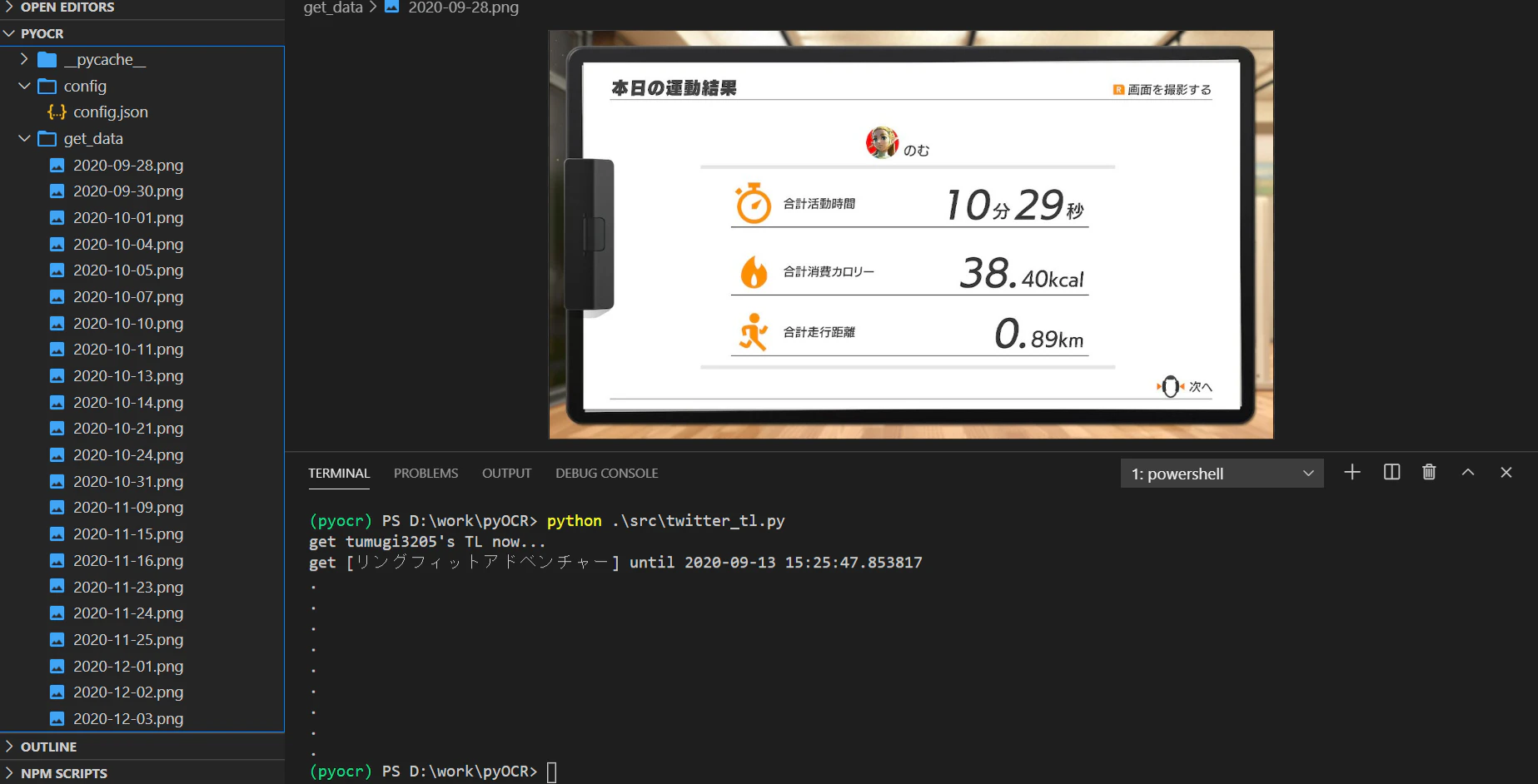Click the config.json braces file icon
The width and height of the screenshot is (1538, 784).
(57, 112)
